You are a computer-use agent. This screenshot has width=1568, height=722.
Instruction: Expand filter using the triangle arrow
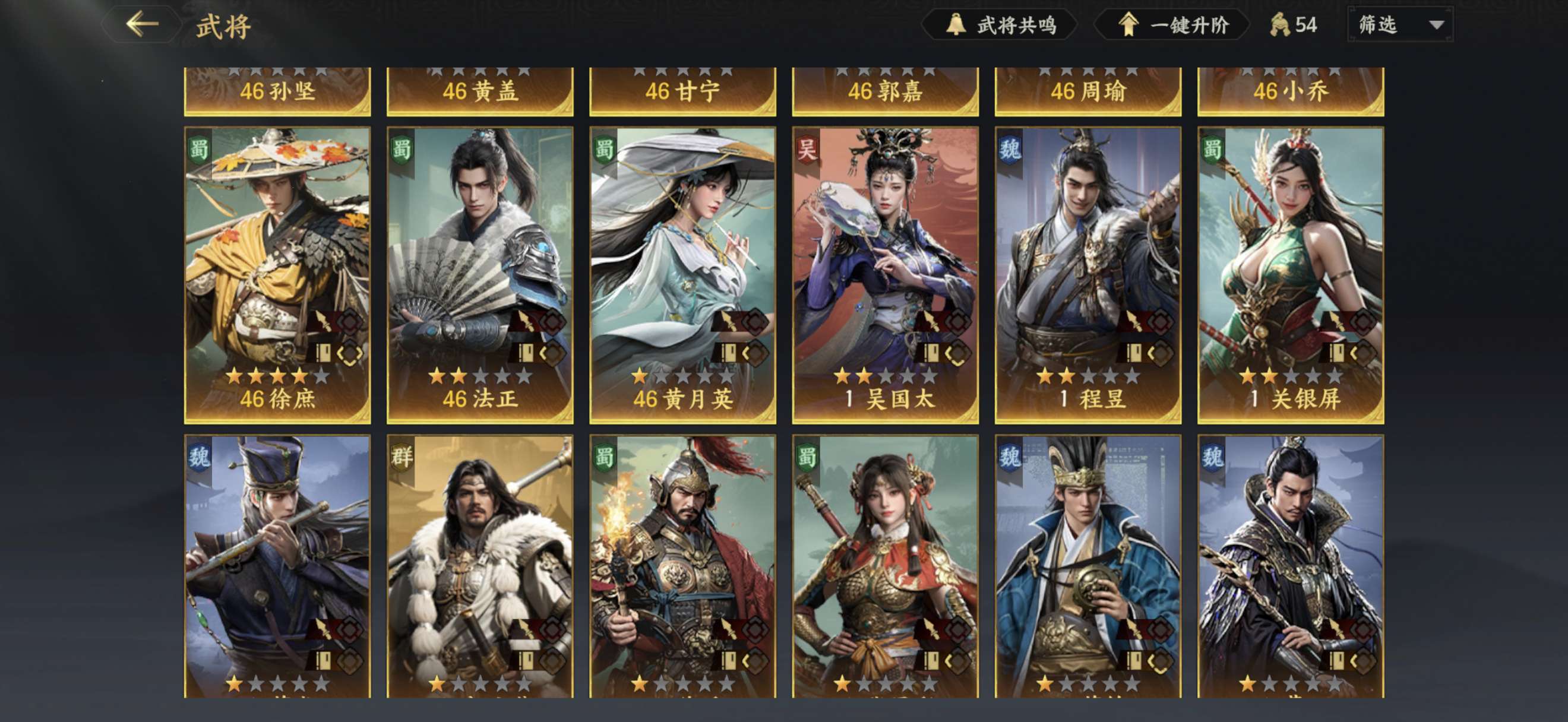[x=1437, y=25]
